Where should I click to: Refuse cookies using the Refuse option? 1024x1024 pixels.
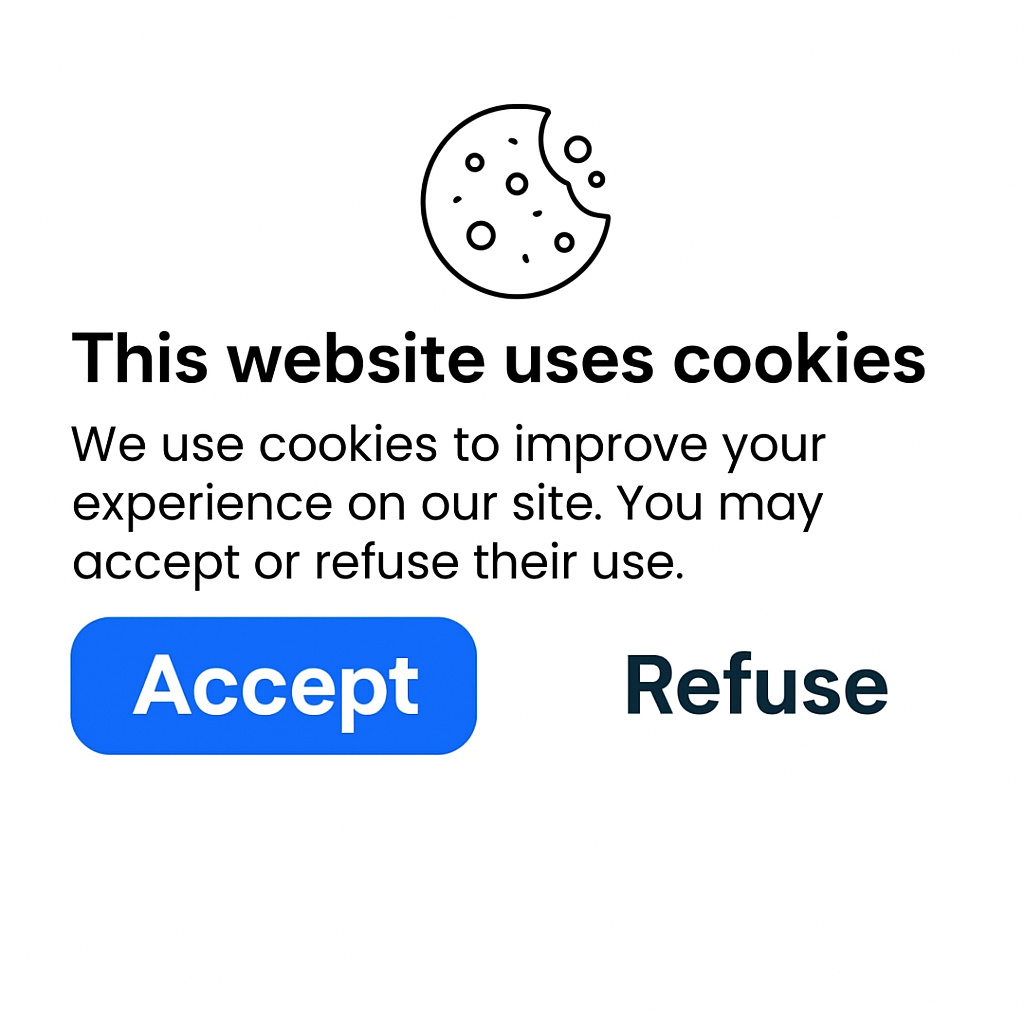[x=756, y=685]
